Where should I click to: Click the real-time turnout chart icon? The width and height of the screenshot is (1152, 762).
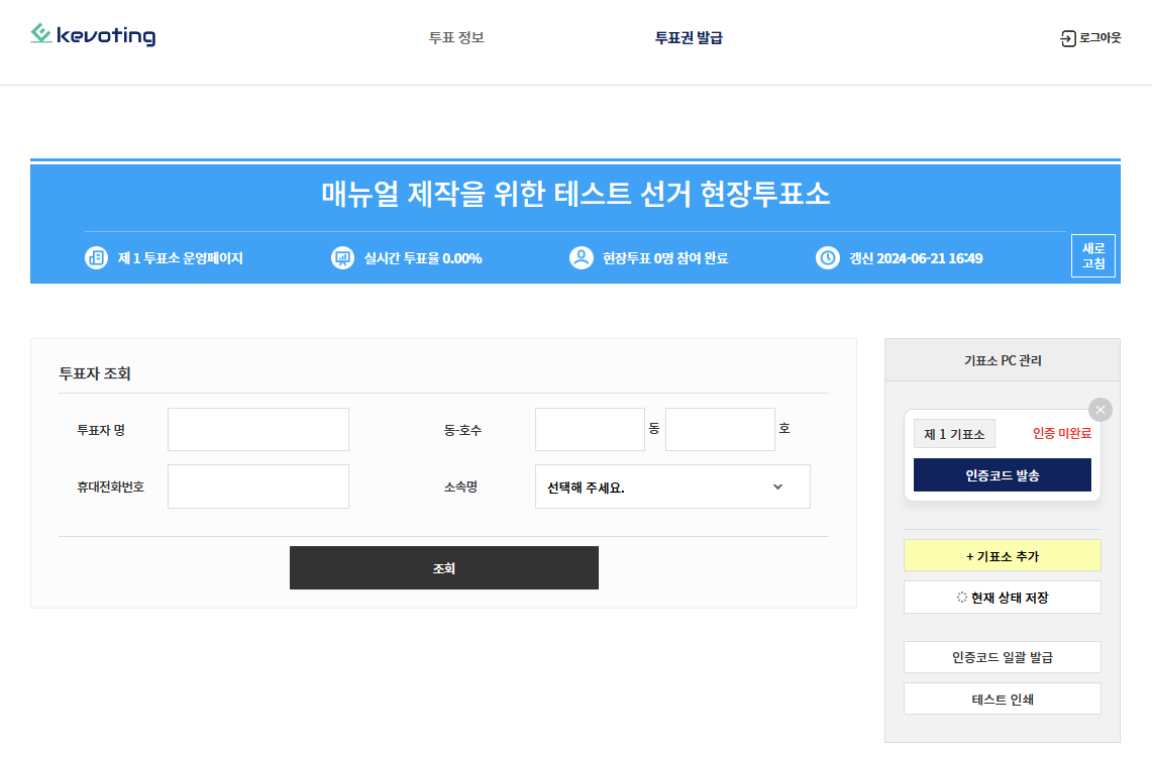coord(343,258)
